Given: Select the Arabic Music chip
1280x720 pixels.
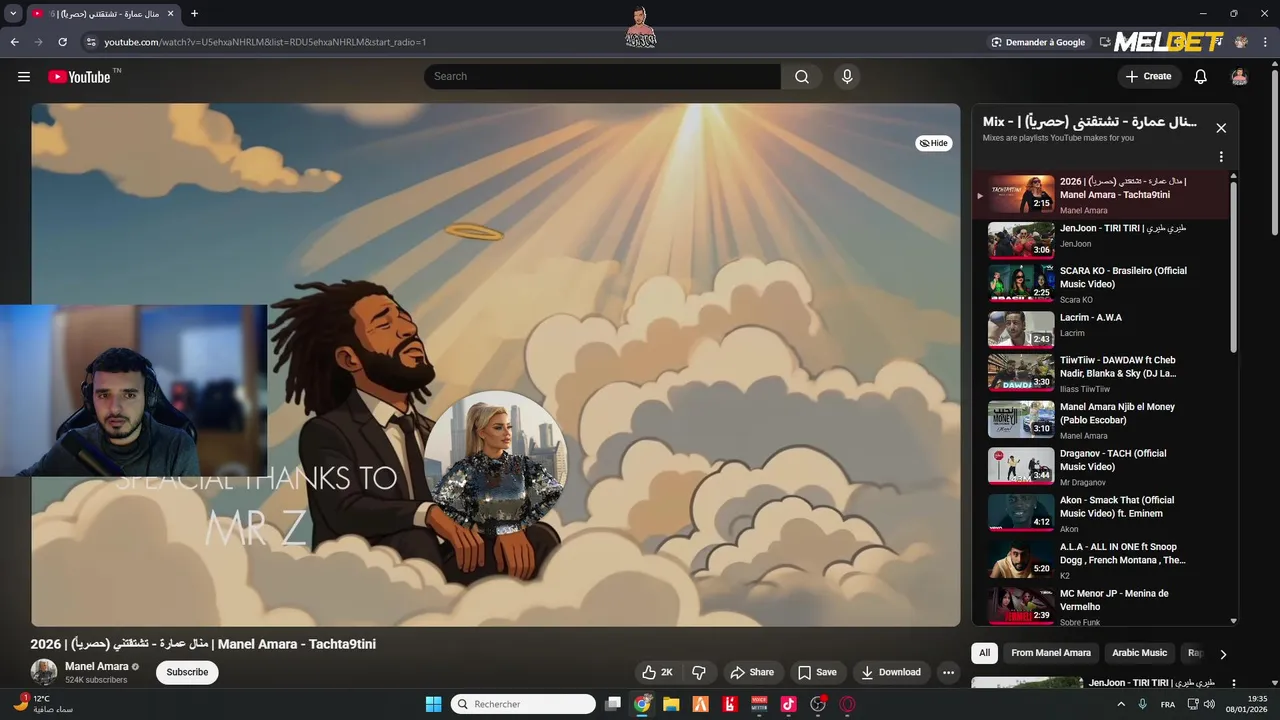Looking at the screenshot, I should coord(1139,653).
